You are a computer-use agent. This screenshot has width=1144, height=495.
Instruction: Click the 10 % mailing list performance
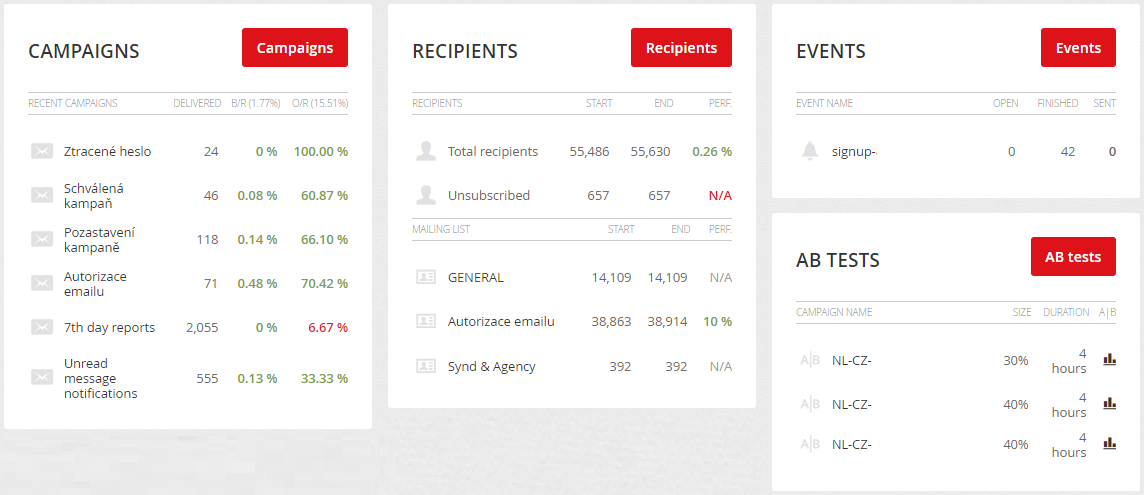tap(716, 321)
